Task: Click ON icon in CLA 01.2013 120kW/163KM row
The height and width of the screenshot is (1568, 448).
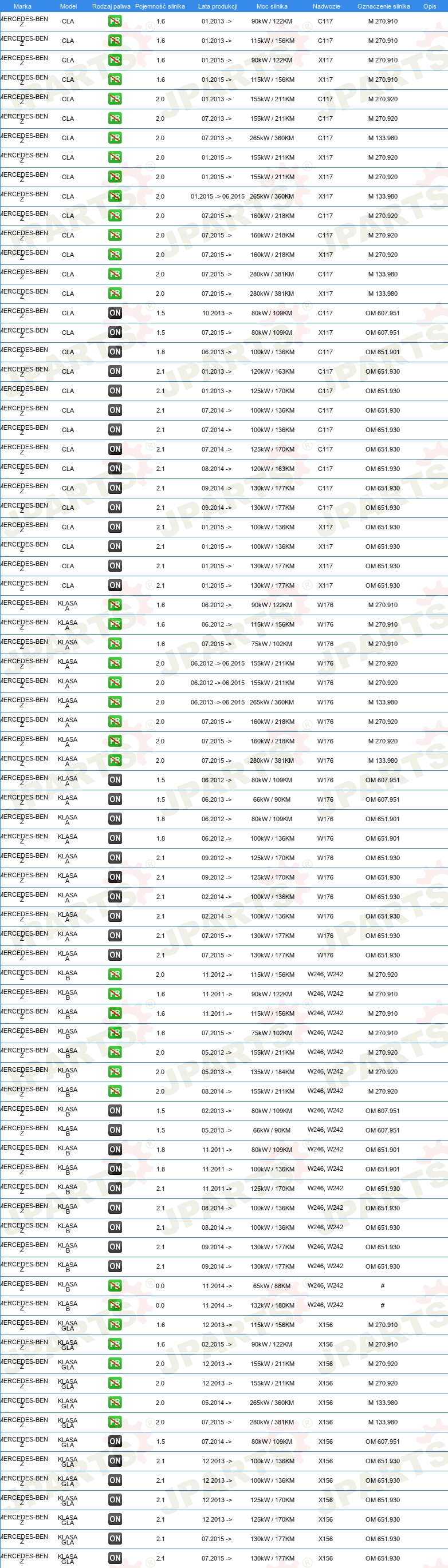Action: pyautogui.click(x=115, y=371)
